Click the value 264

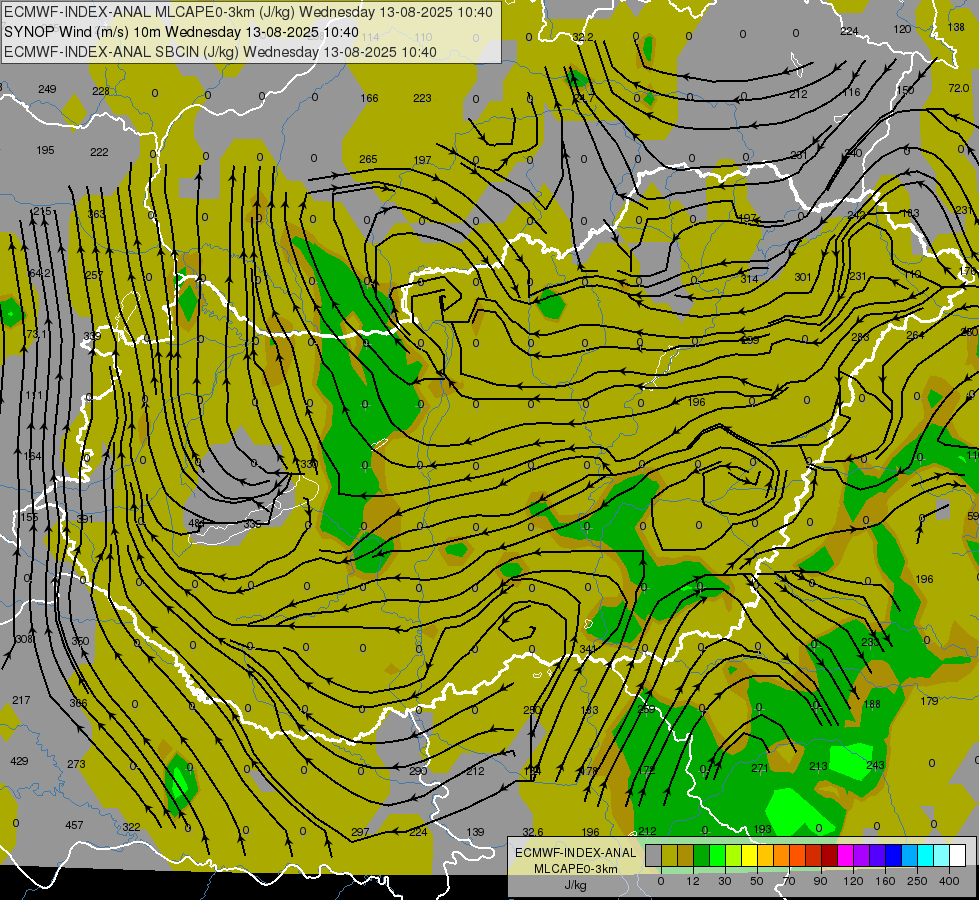tap(915, 335)
